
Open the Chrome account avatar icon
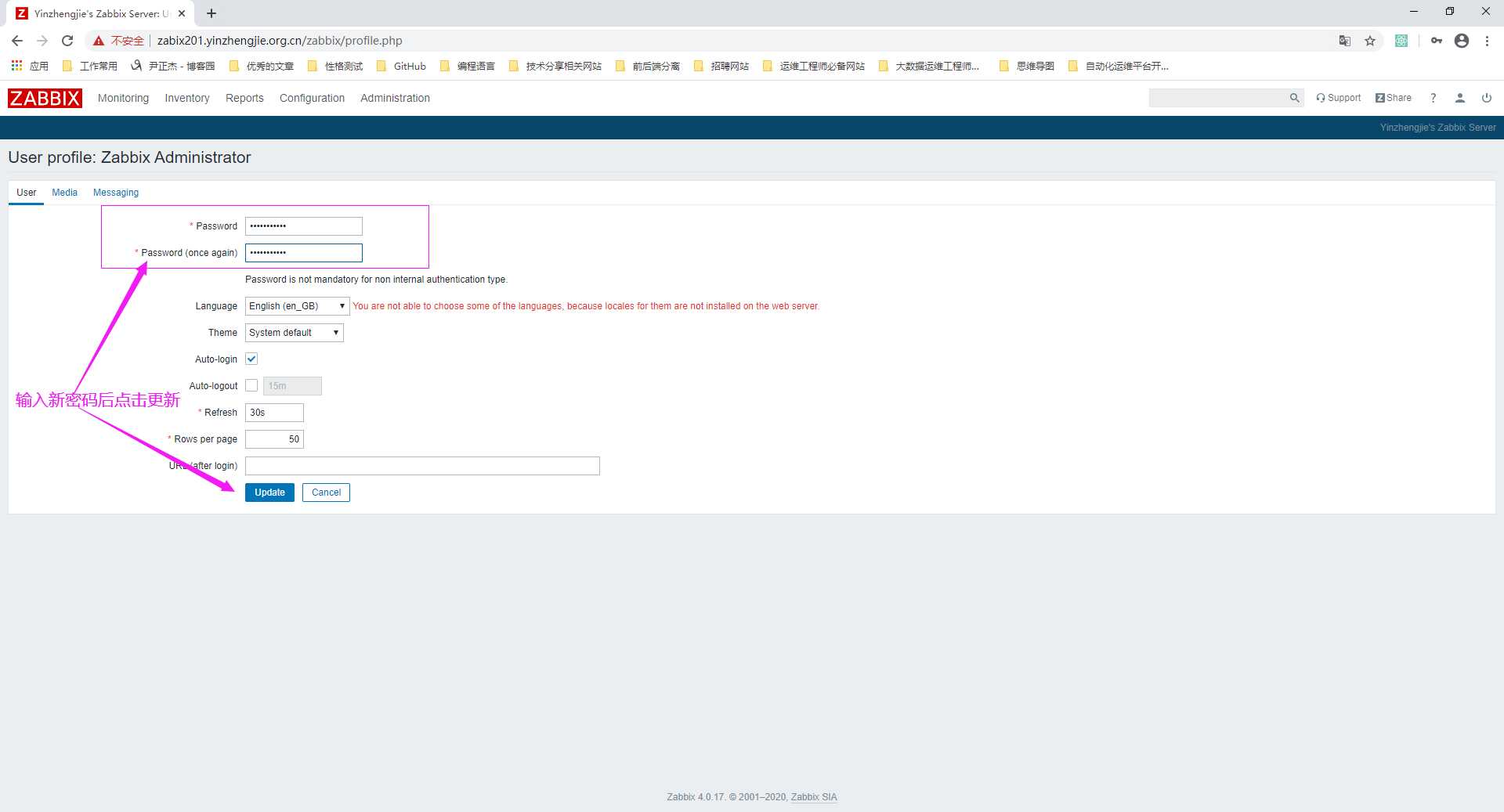pos(1462,41)
